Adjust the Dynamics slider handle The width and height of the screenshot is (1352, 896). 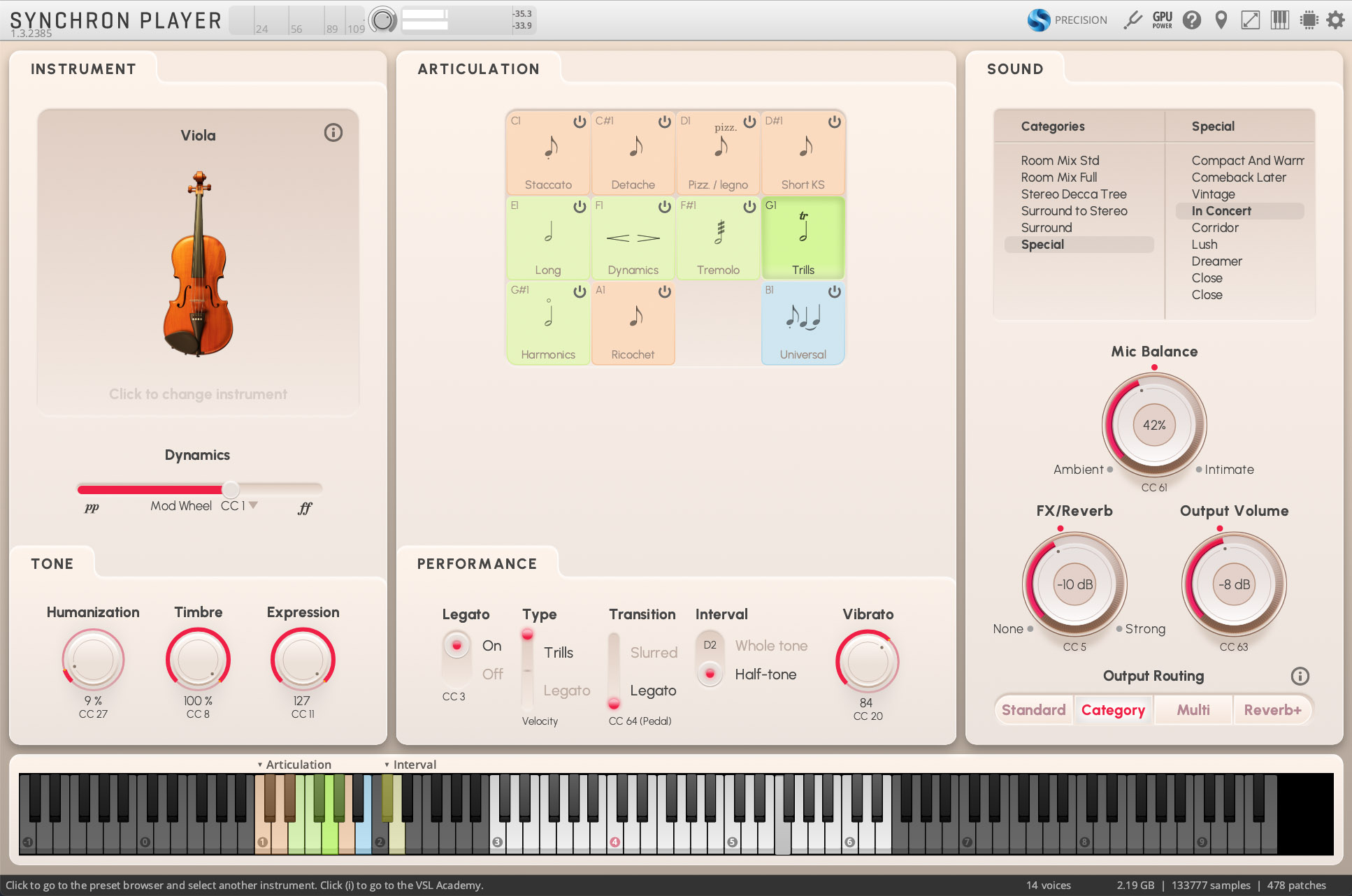(x=231, y=489)
